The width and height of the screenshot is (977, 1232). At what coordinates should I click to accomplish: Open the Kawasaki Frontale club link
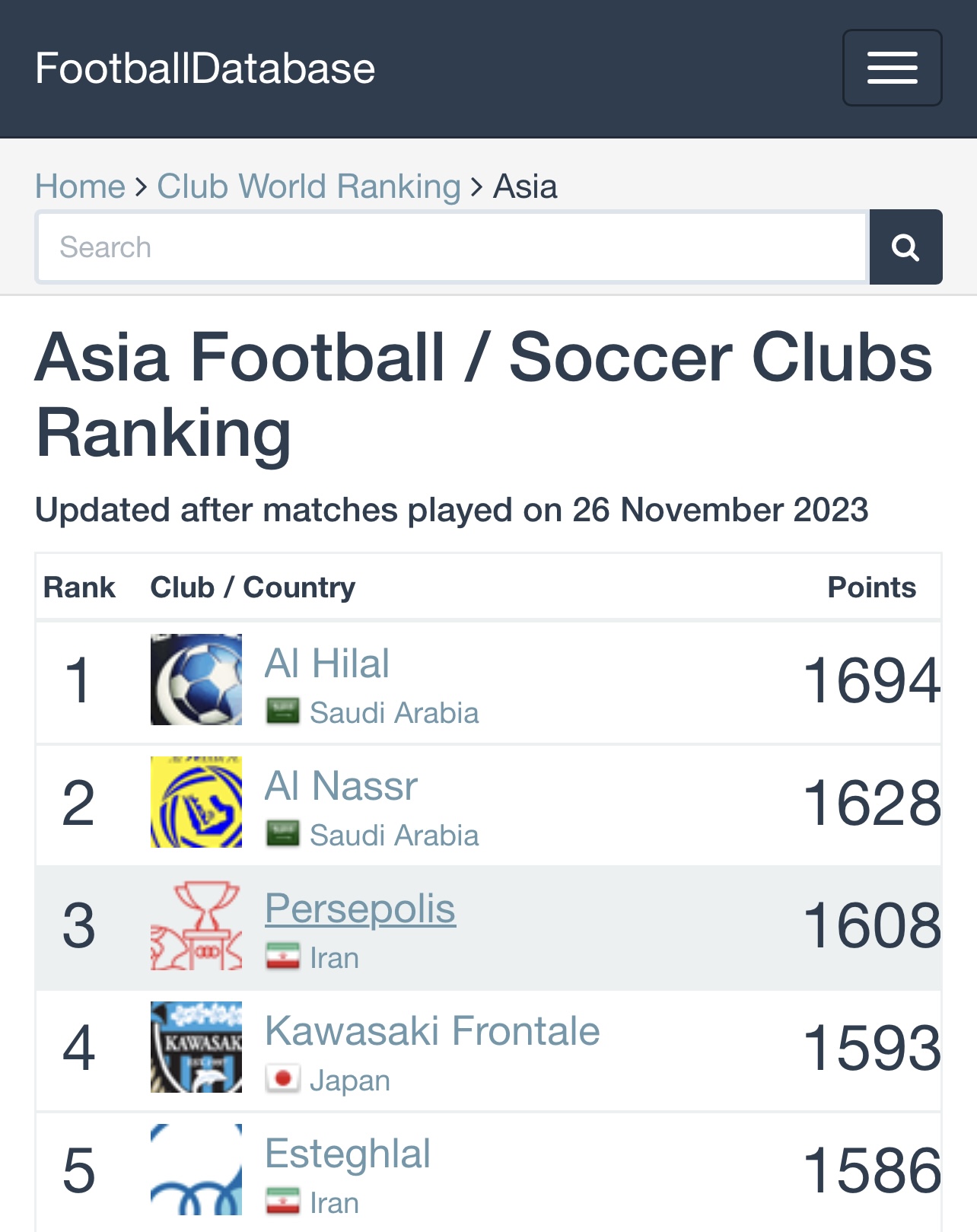(x=432, y=1031)
